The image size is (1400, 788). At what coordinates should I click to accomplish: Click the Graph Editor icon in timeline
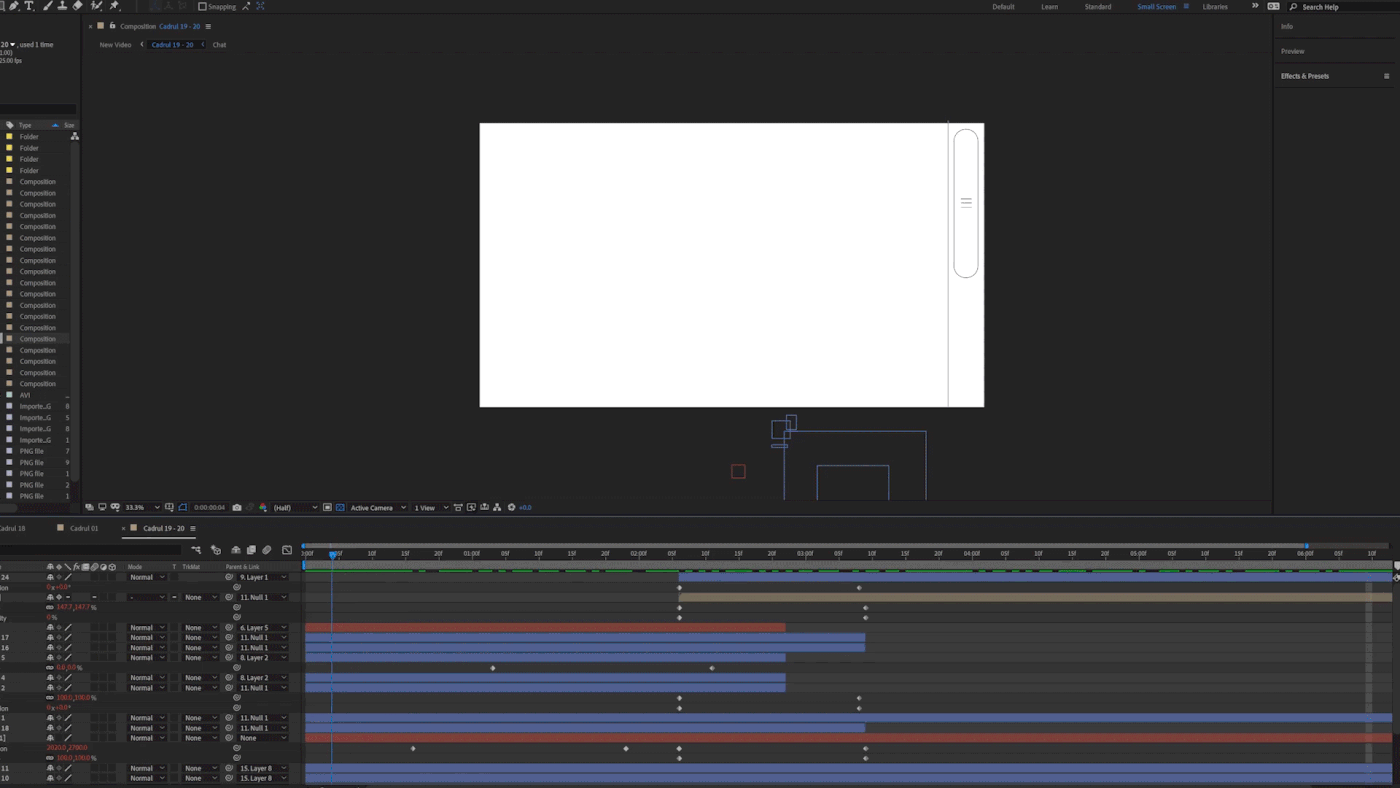287,550
